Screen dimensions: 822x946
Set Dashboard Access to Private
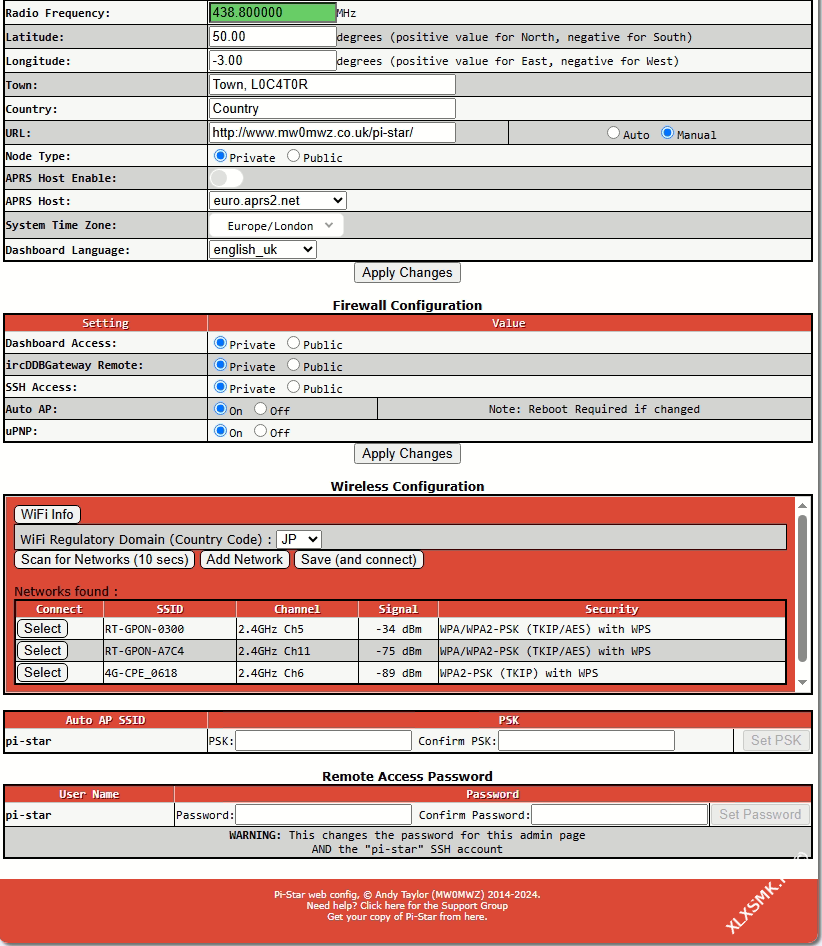pos(220,343)
